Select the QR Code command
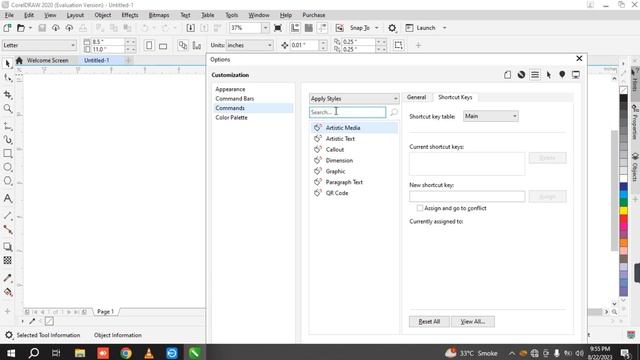 pos(337,193)
